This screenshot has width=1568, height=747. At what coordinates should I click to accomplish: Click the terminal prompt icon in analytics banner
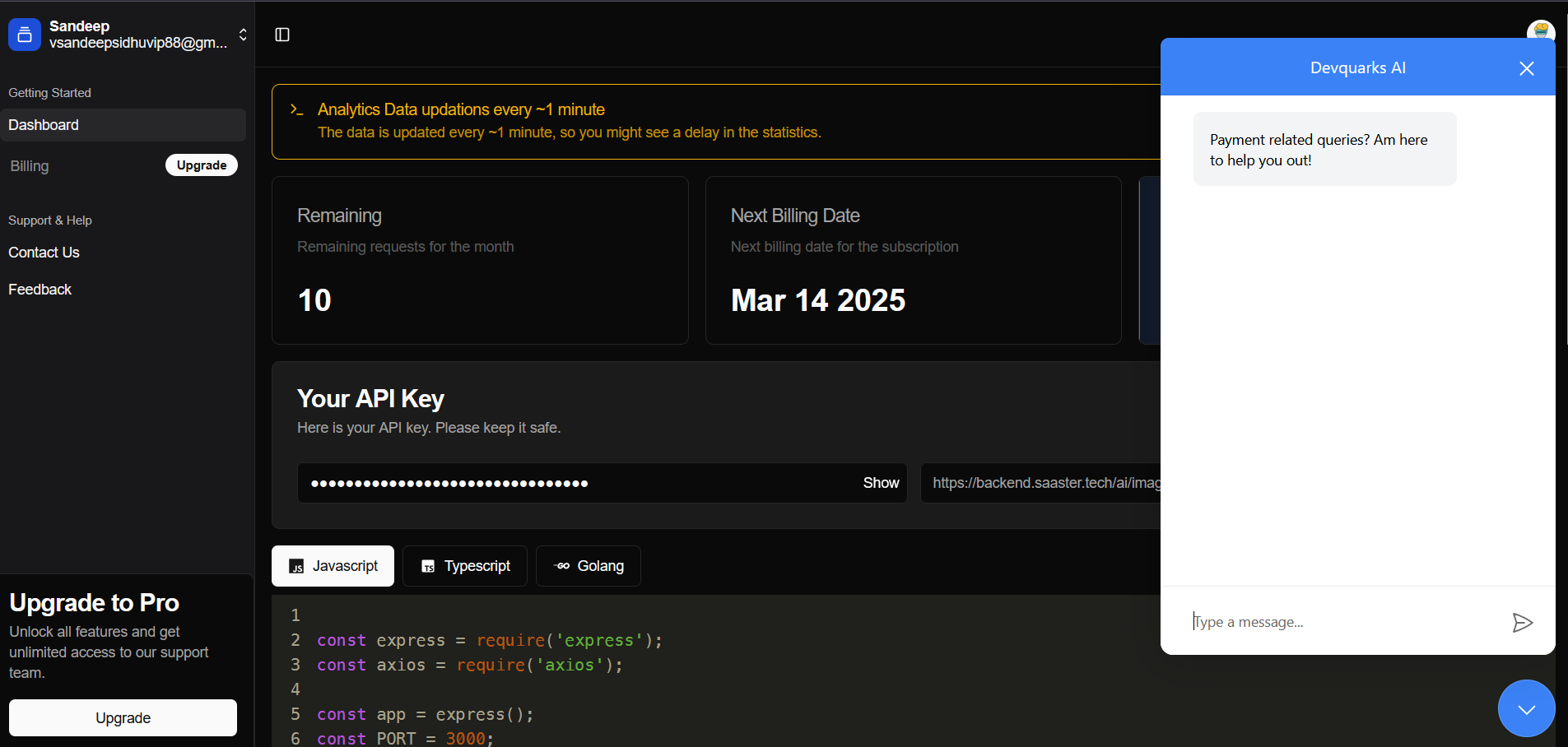[x=297, y=109]
